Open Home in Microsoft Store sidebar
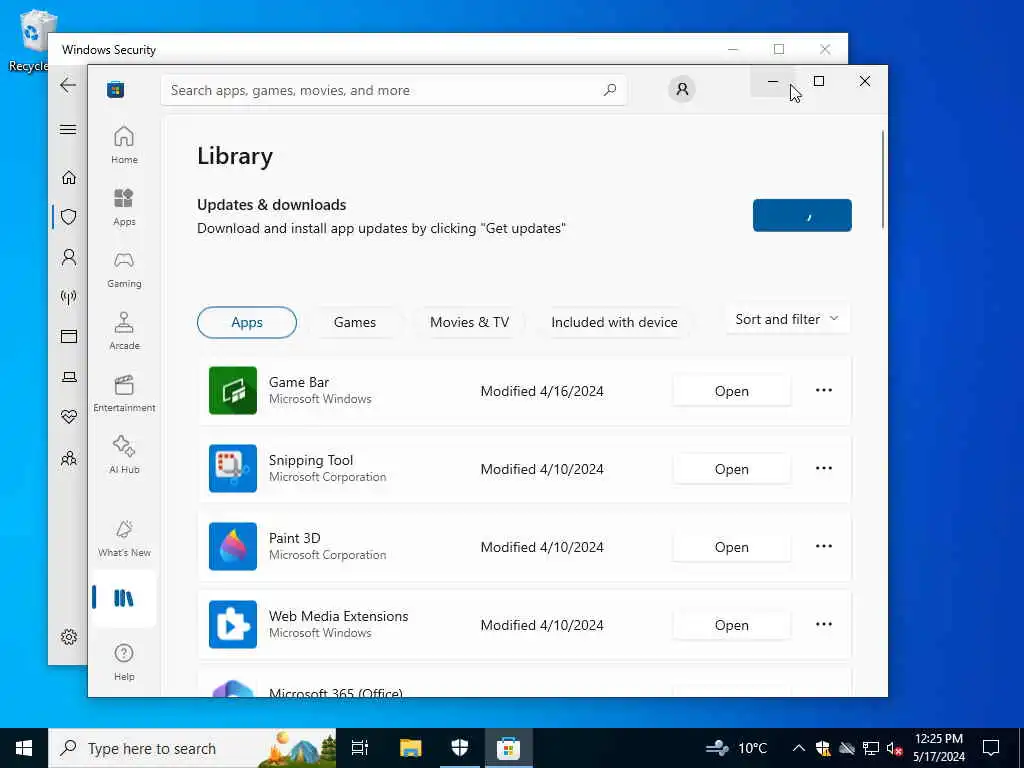The image size is (1024, 768). pos(124,145)
